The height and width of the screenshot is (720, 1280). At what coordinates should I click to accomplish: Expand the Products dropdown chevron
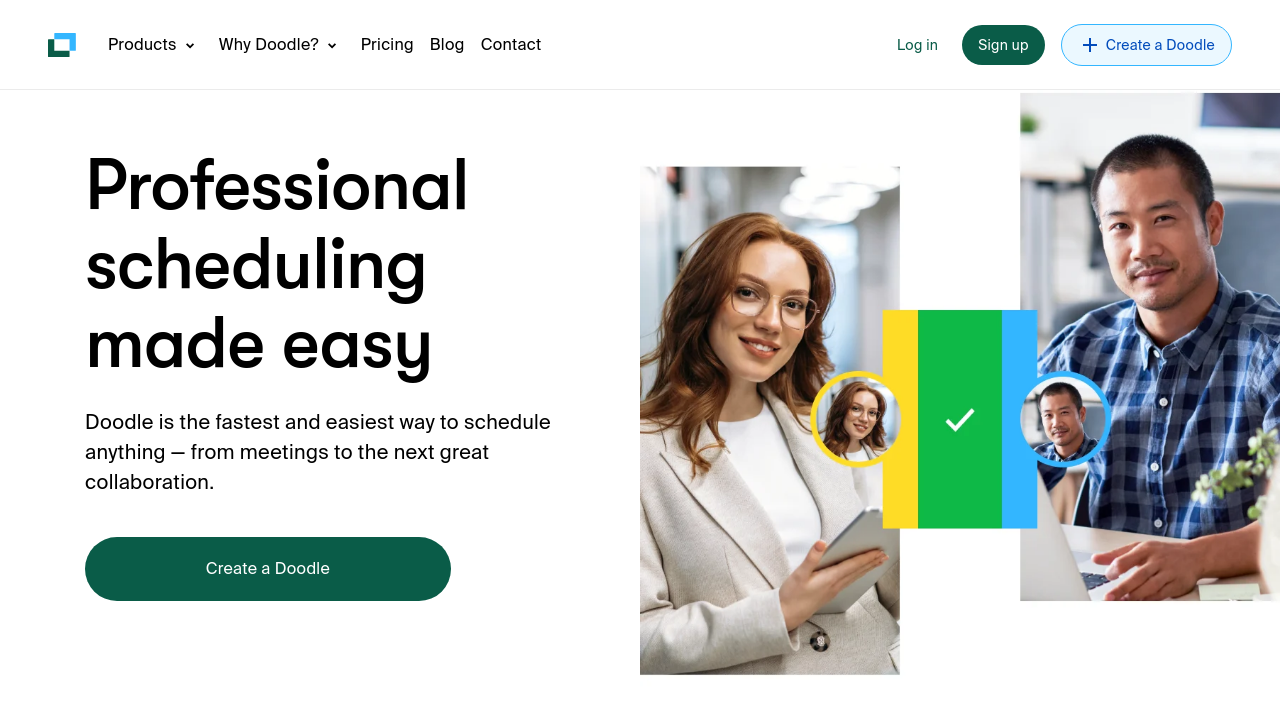[190, 46]
